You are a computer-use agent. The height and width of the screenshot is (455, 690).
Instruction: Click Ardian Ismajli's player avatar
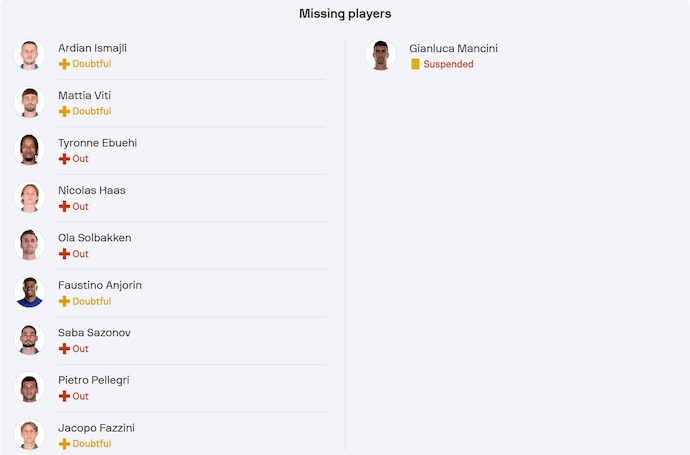pyautogui.click(x=29, y=55)
